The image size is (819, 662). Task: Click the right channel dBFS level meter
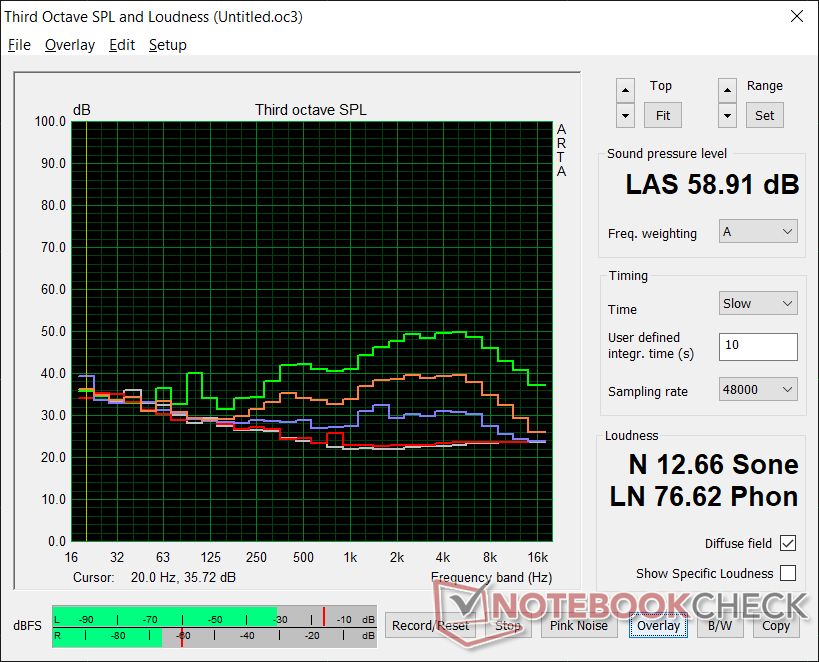(214, 637)
